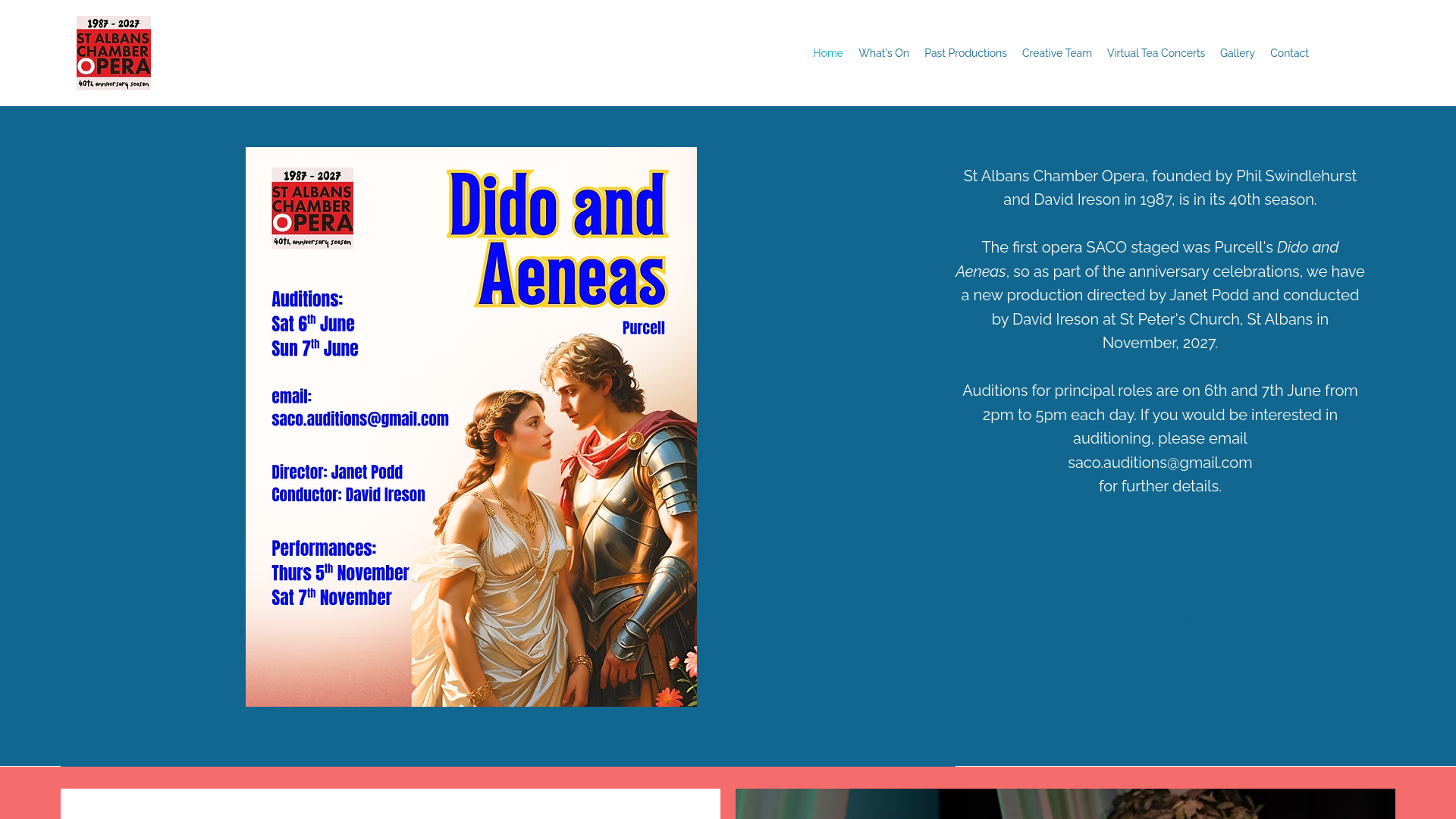Navigate to the Gallery page
The height and width of the screenshot is (819, 1456).
[1238, 53]
